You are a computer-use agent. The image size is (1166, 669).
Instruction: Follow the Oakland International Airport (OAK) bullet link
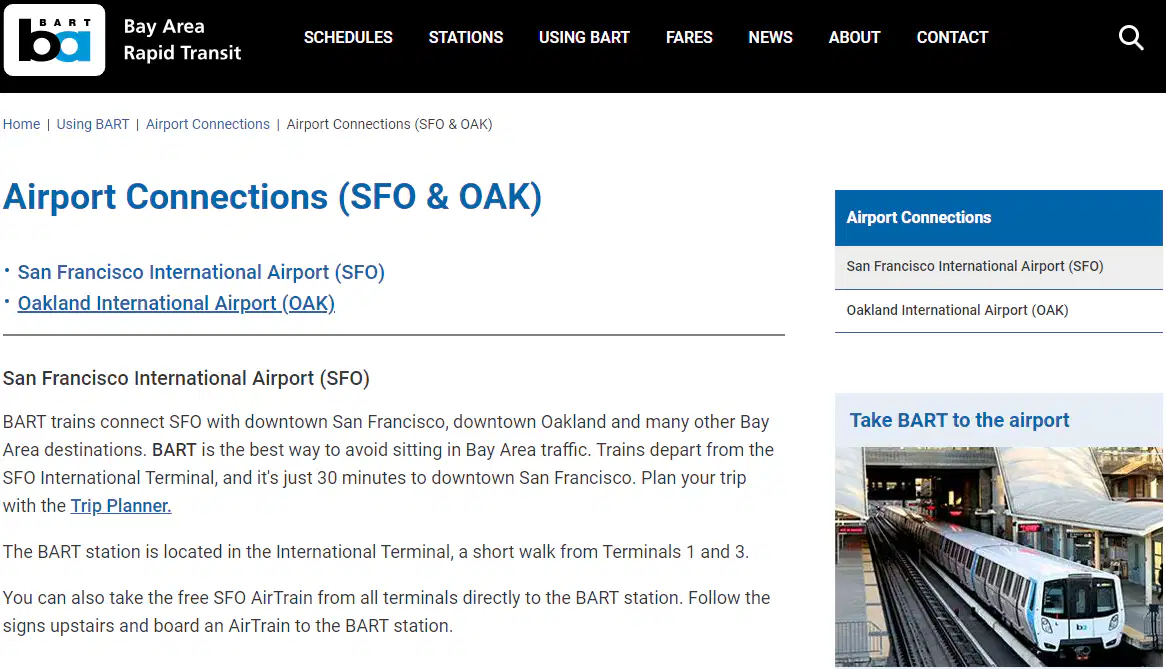pos(176,303)
